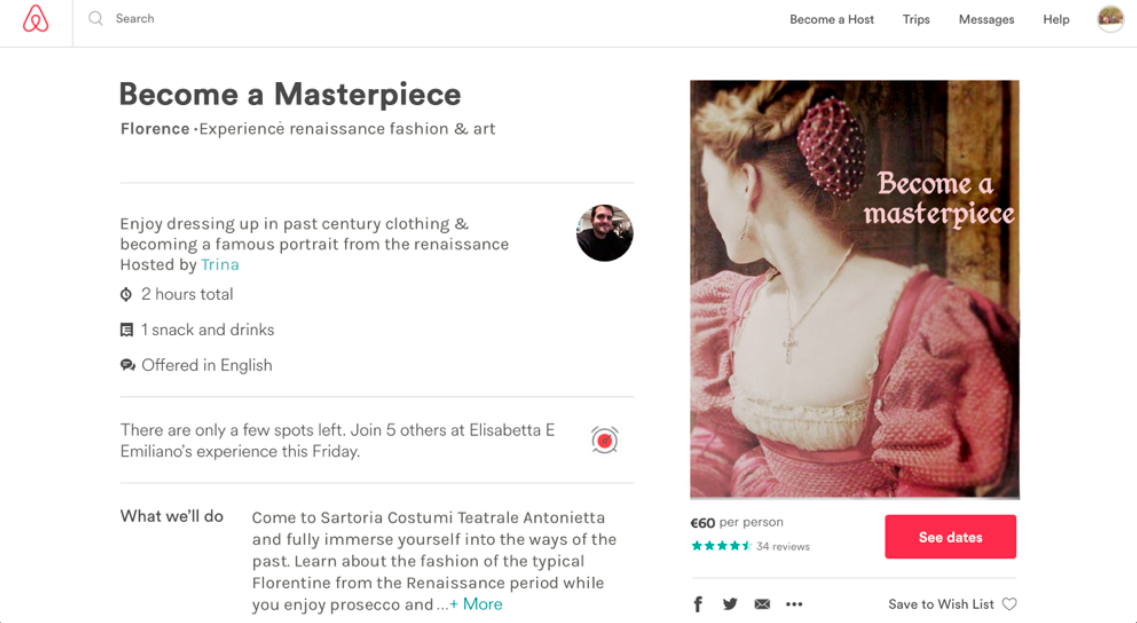Screen dimensions: 1137x623
Task: Click the Airbnb logo icon
Action: click(x=36, y=19)
